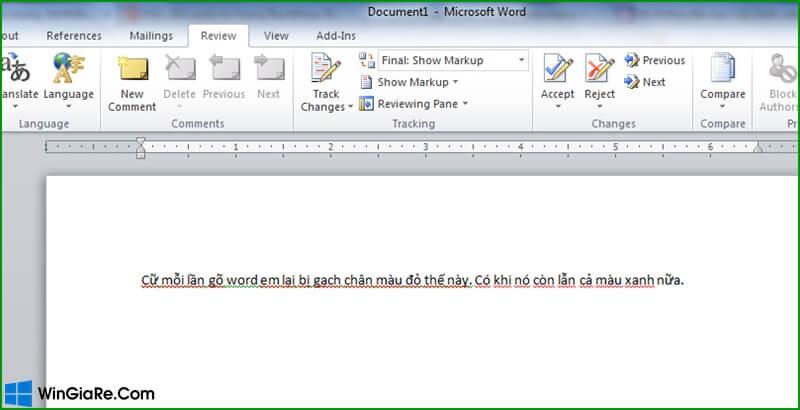The width and height of the screenshot is (800, 410).
Task: Reject the change with Reject icon
Action: pos(599,68)
